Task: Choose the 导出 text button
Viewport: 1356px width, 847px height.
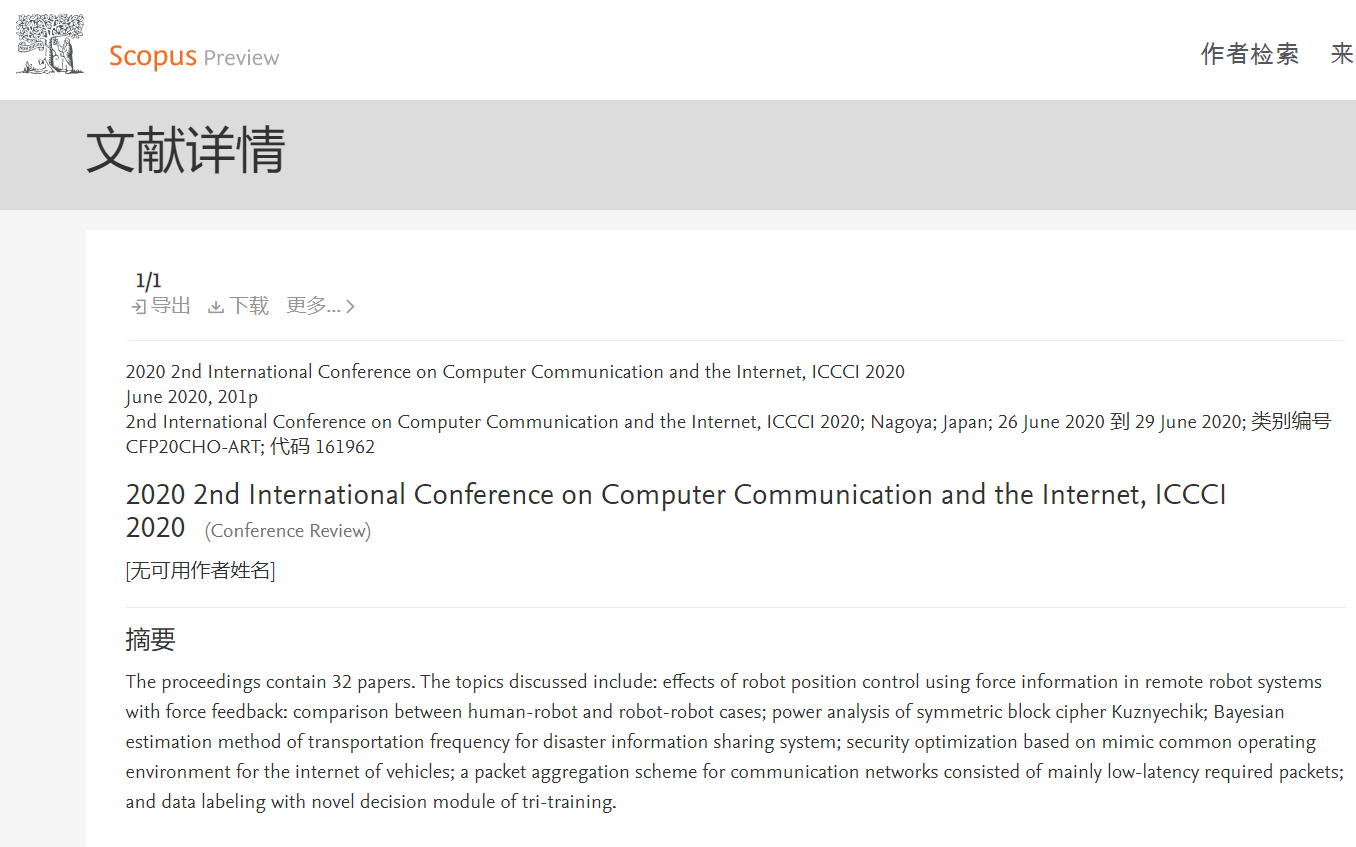Action: (170, 306)
